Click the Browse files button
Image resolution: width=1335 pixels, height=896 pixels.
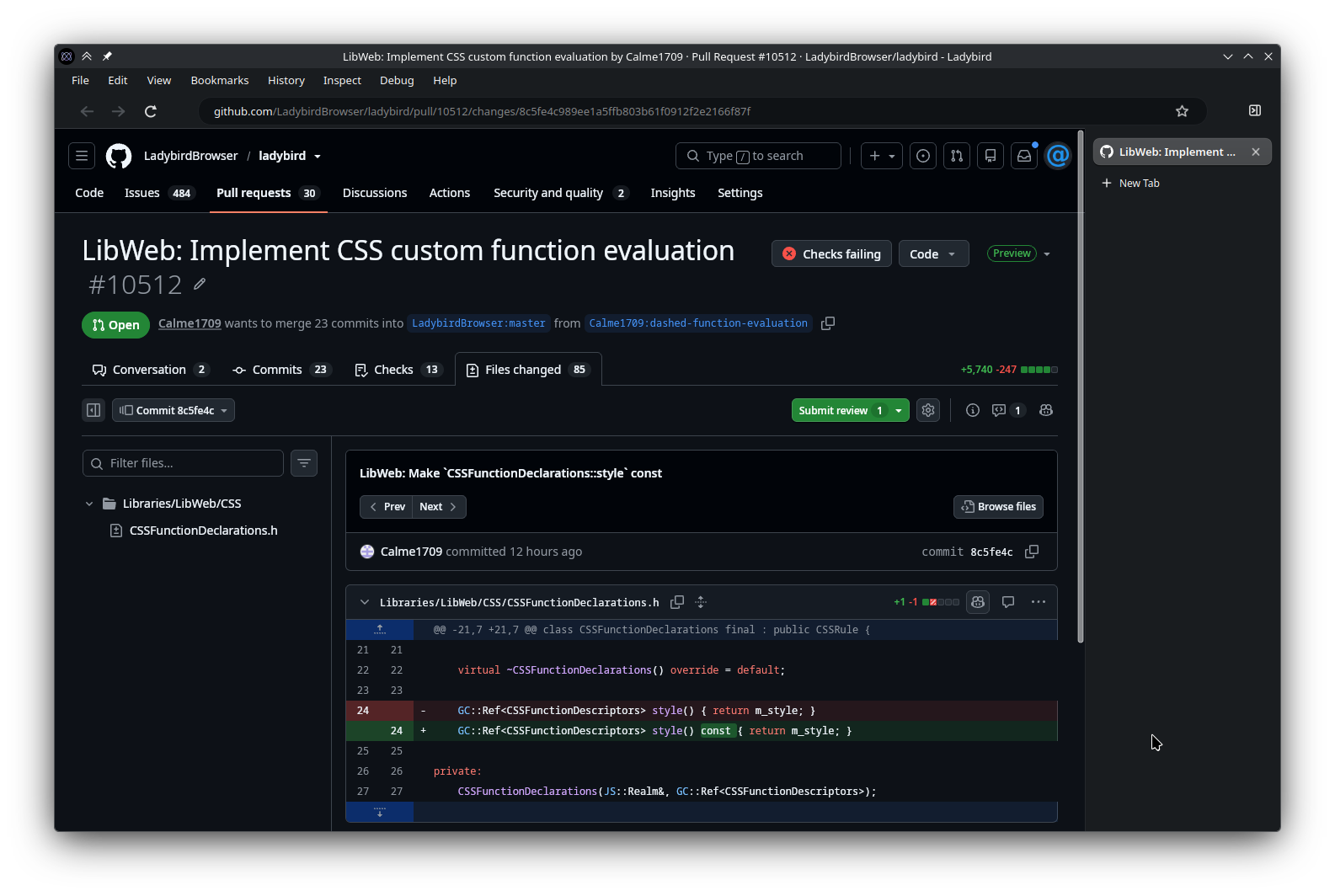[998, 507]
